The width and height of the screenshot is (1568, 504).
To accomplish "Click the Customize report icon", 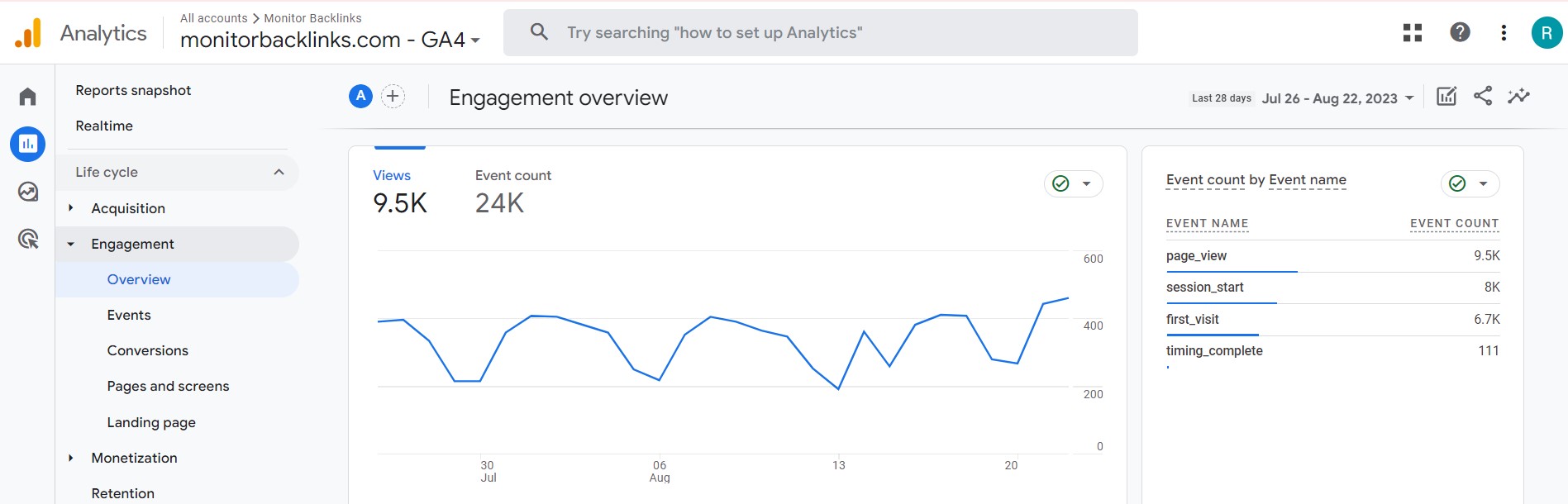I will pos(1446,97).
